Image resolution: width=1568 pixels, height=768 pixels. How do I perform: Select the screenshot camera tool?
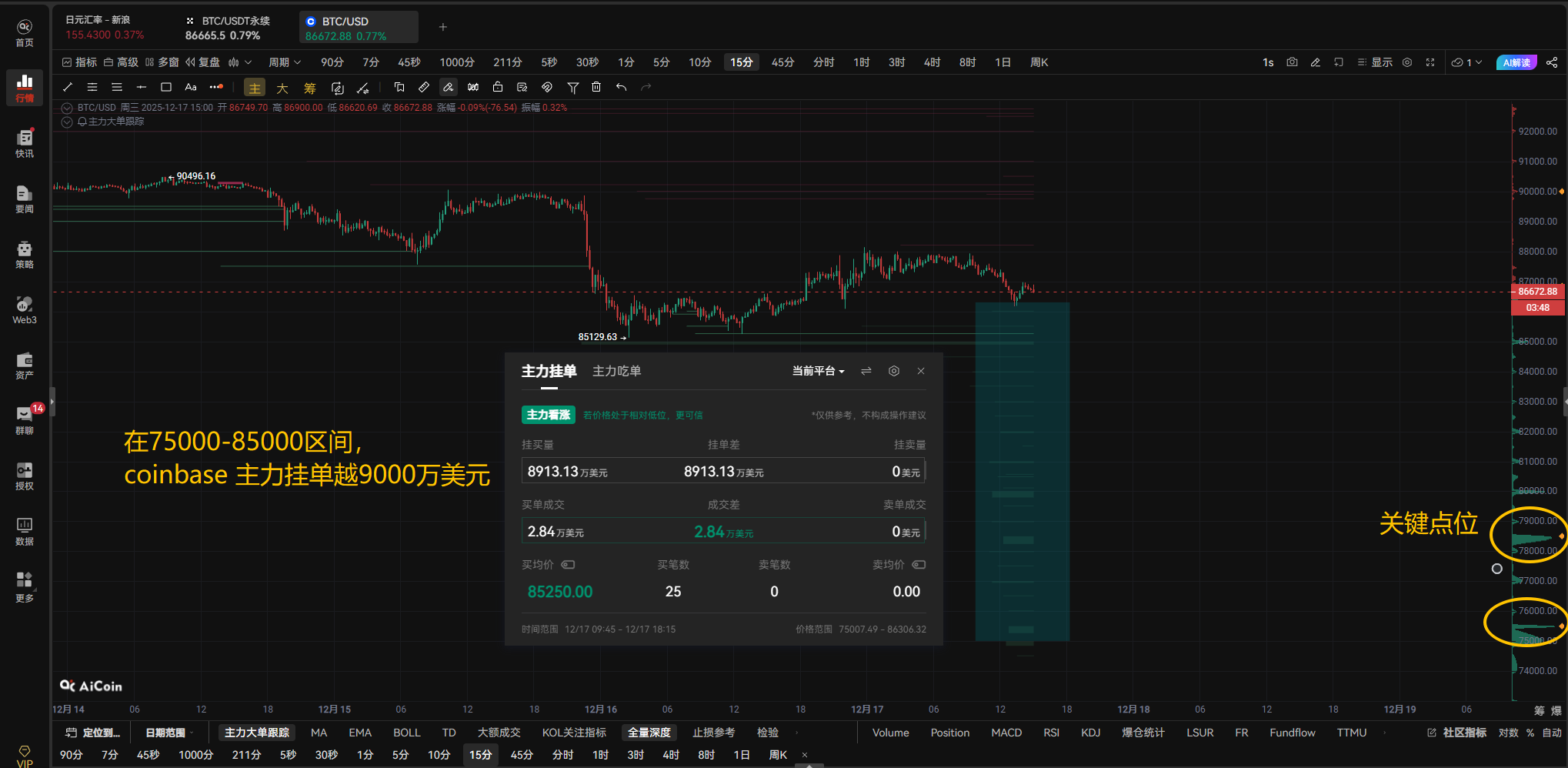1292,62
